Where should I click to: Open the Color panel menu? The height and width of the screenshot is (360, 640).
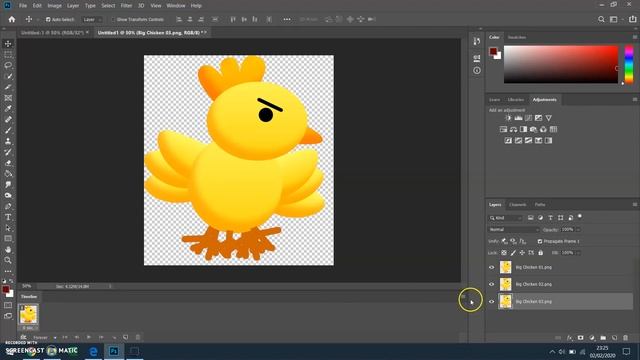pyautogui.click(x=635, y=37)
